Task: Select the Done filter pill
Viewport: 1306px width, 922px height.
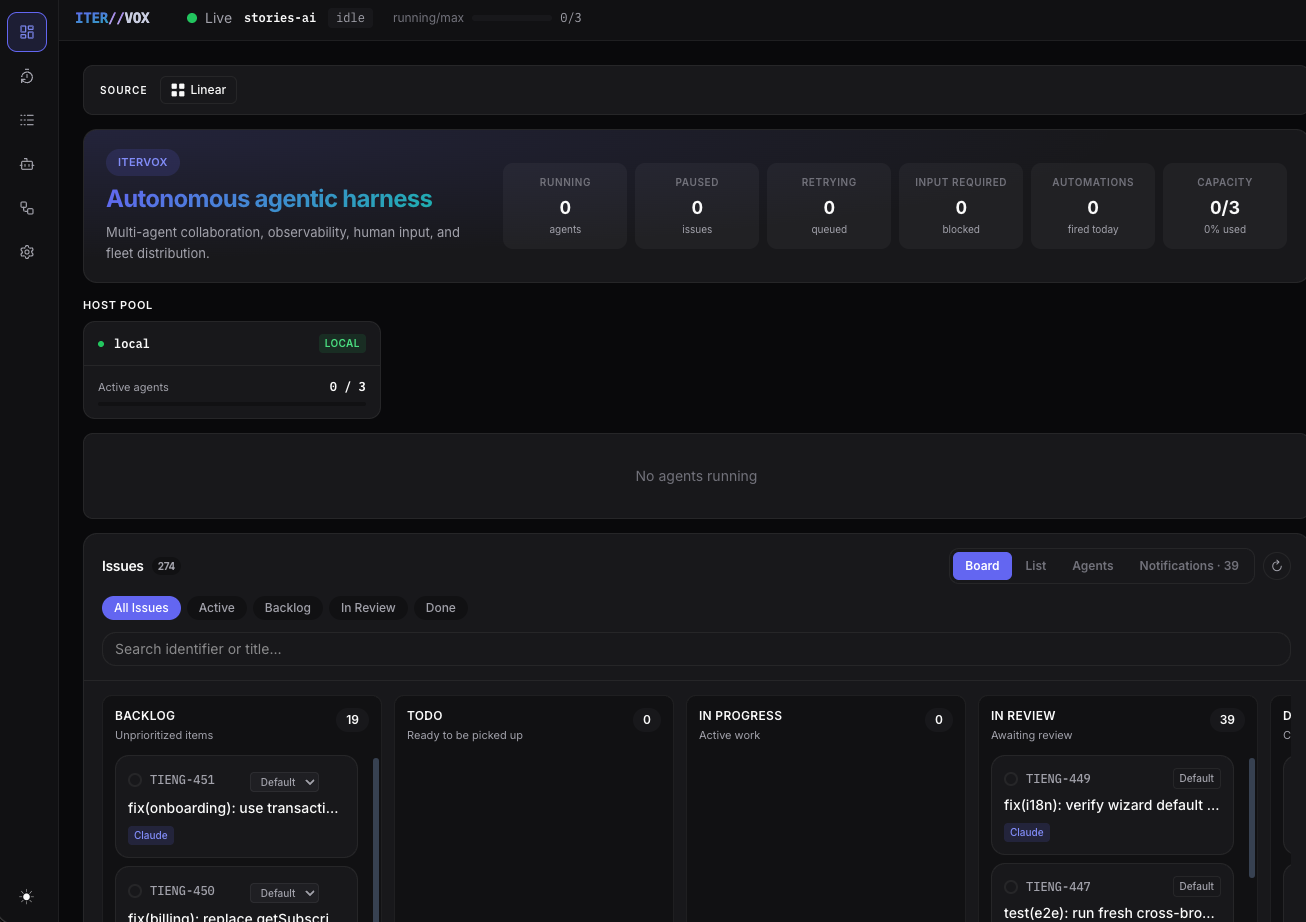Action: pyautogui.click(x=440, y=608)
